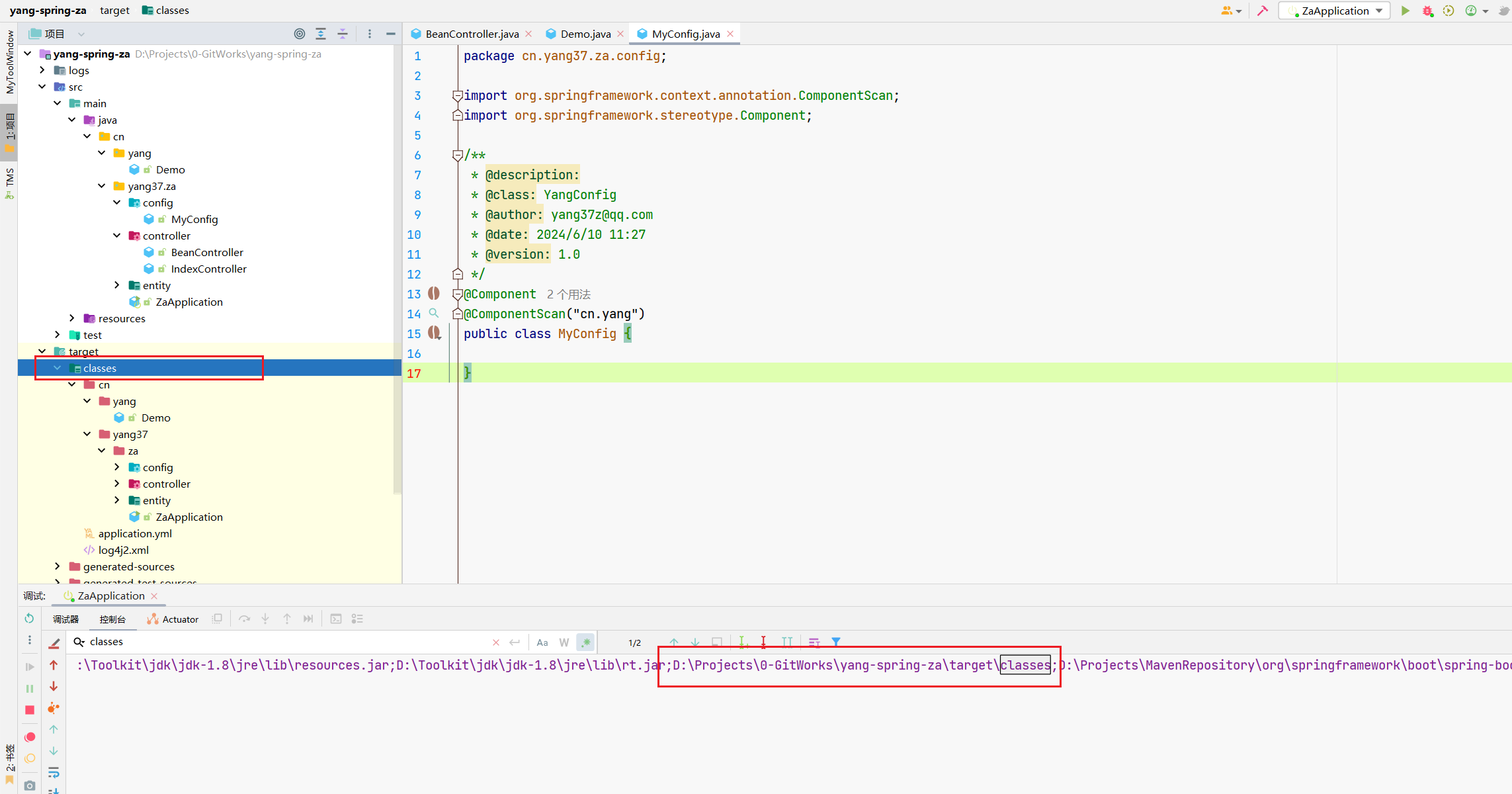Toggle Regex option in console search

click(585, 642)
